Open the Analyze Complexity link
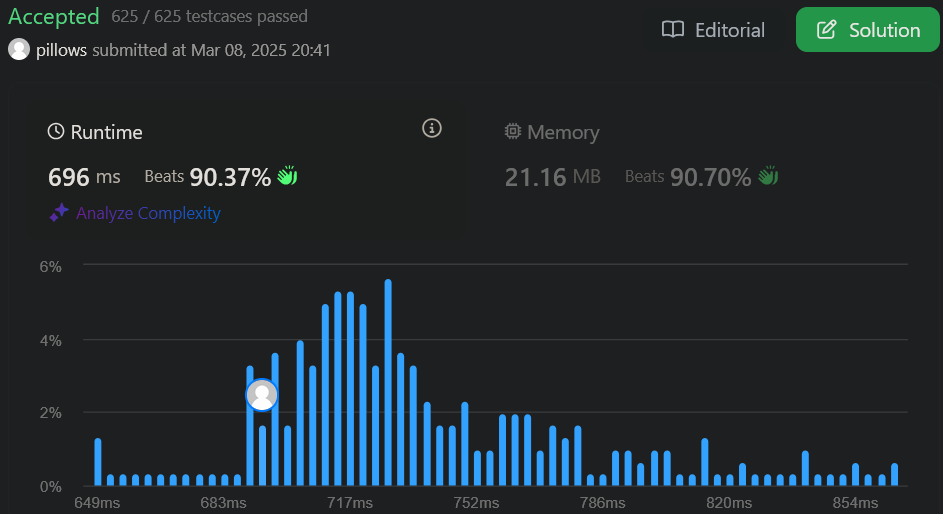The image size is (943, 514). click(148, 213)
